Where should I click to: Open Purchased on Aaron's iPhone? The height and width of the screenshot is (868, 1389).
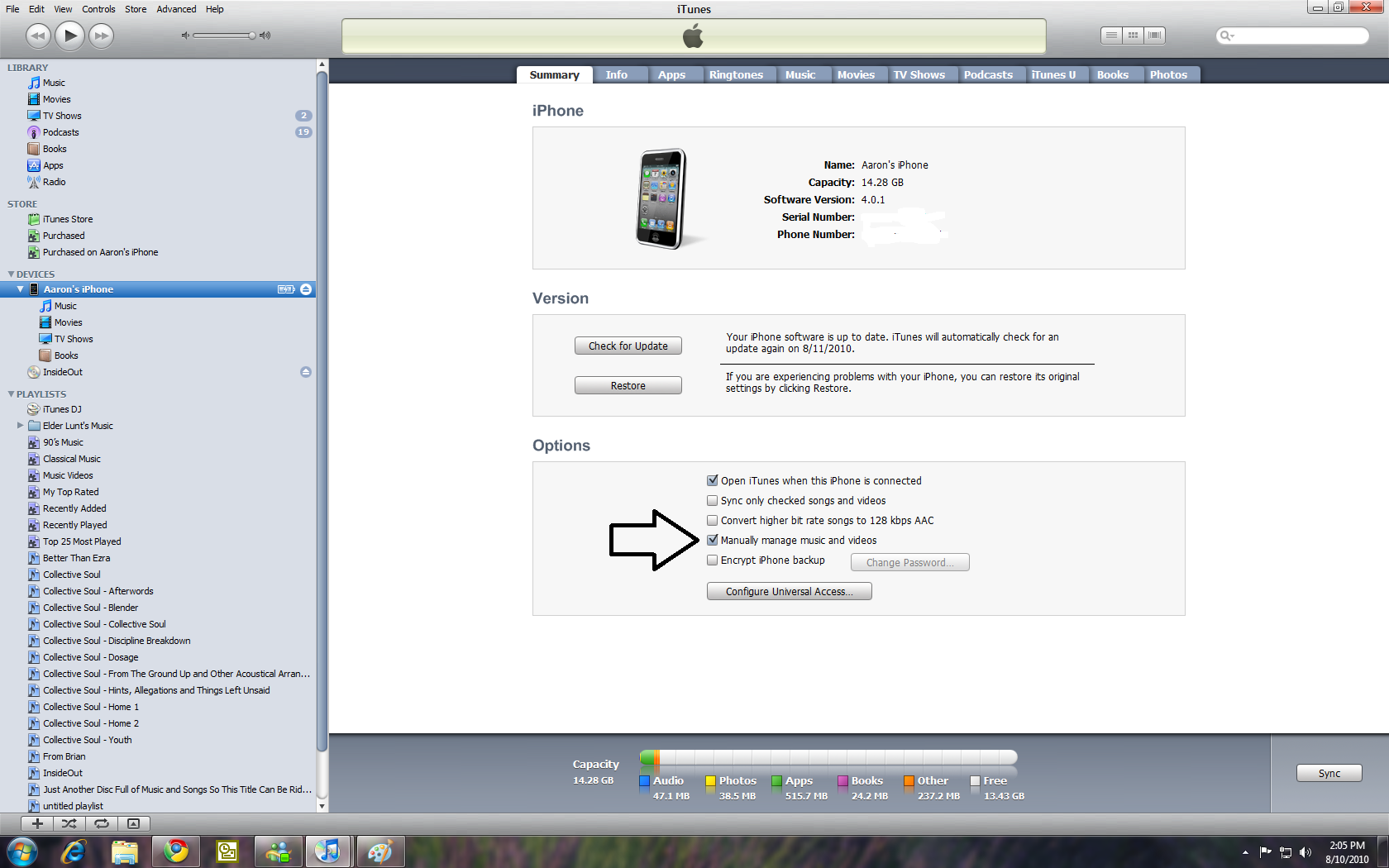coord(100,252)
